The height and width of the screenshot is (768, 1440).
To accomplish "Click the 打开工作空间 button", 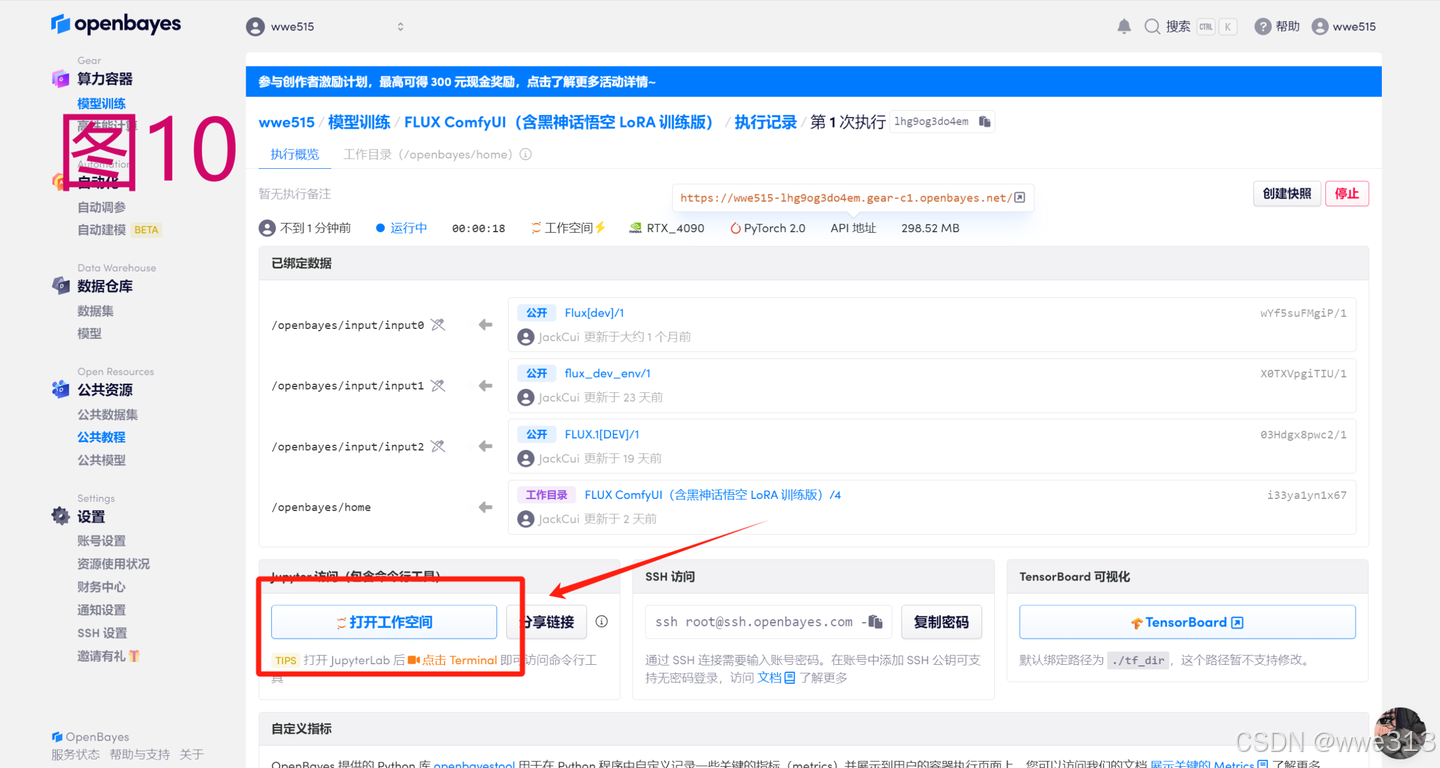I will 386,621.
